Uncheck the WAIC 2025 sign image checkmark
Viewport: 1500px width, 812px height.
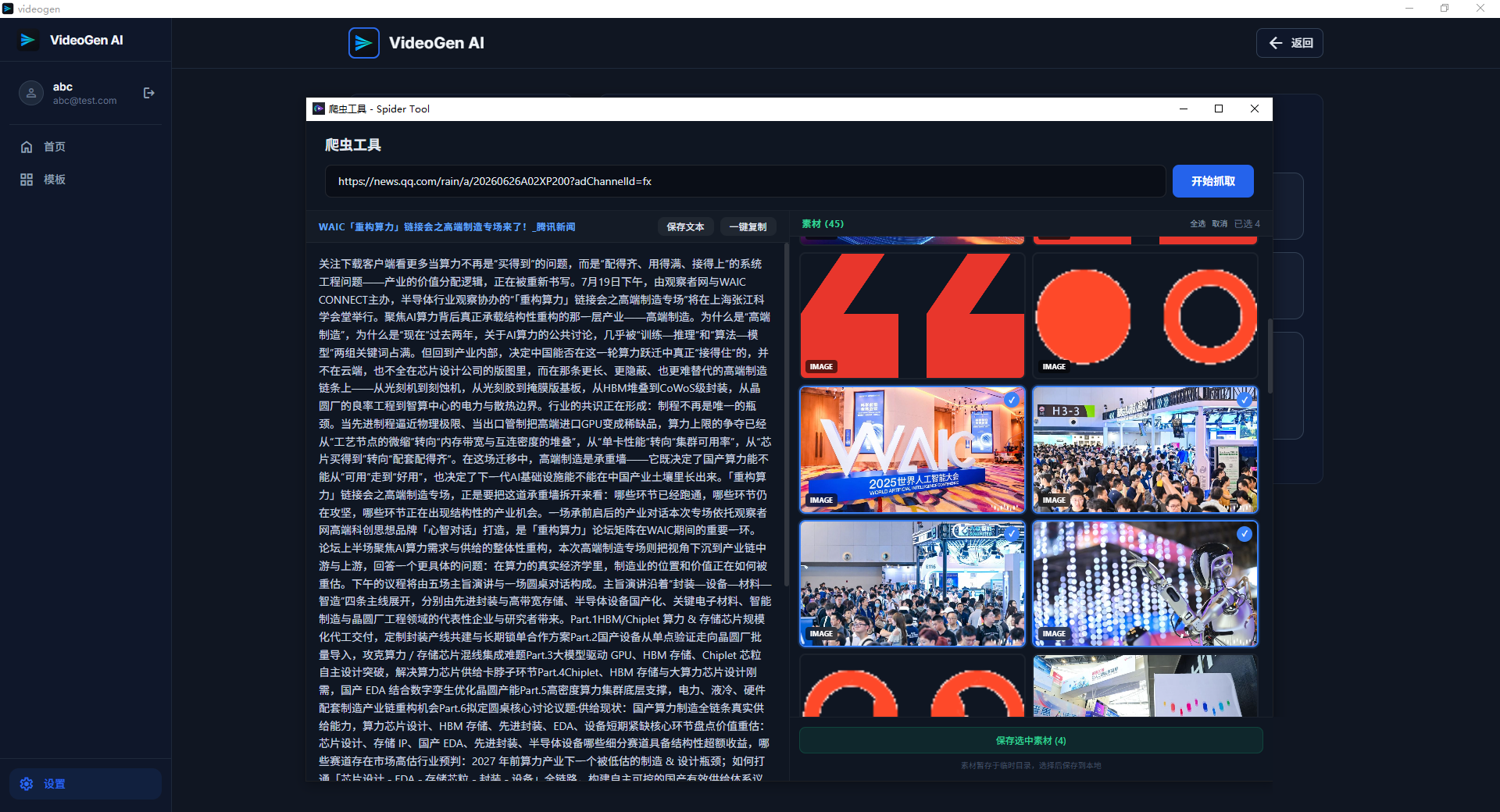point(1012,400)
